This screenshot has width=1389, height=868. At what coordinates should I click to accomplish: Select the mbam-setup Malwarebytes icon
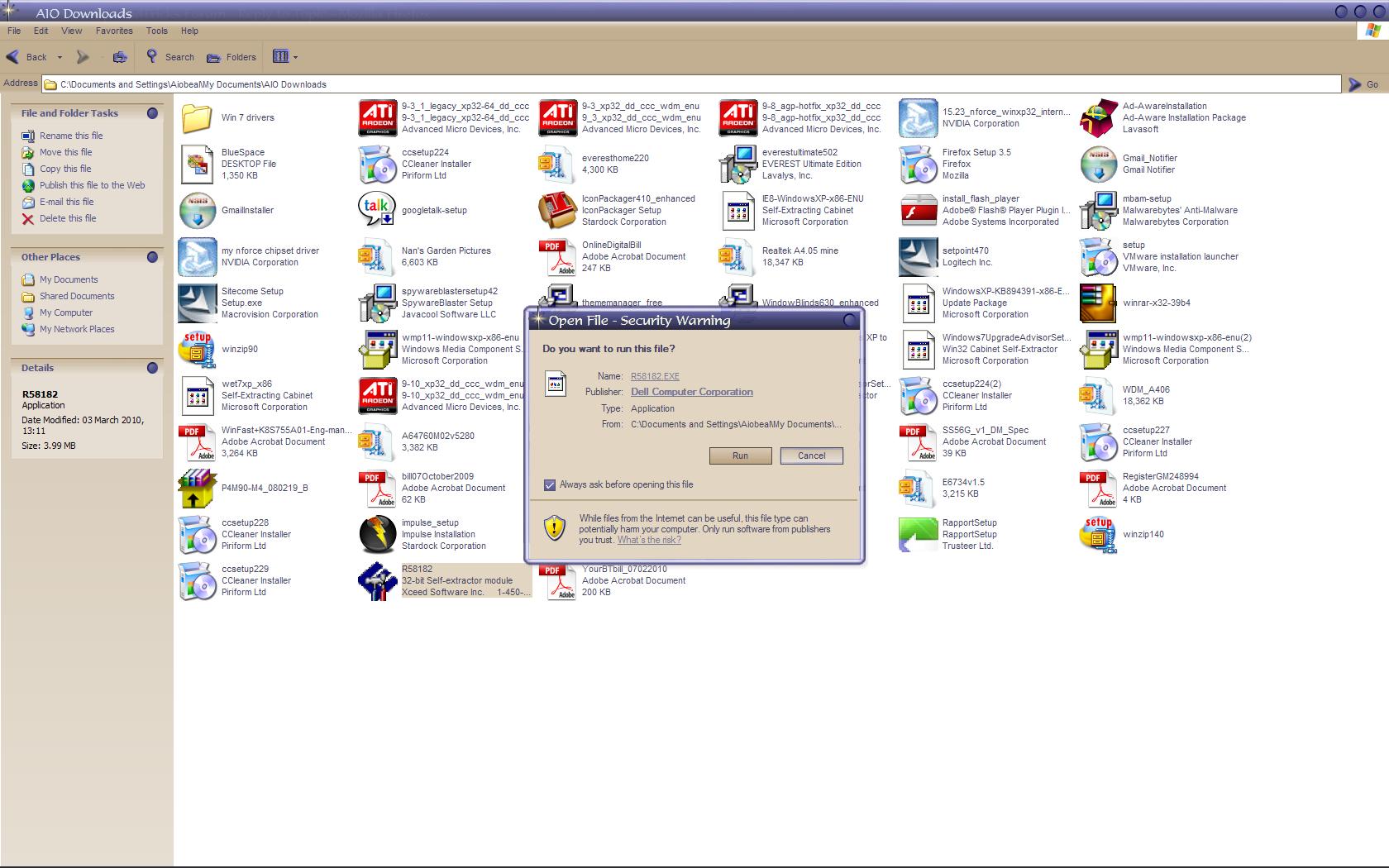1098,210
